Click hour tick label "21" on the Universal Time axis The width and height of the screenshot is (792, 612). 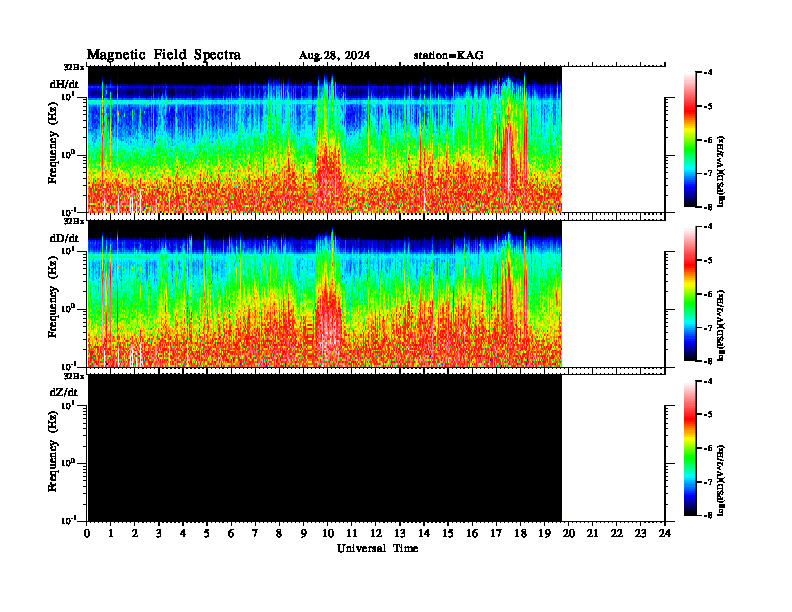592,534
